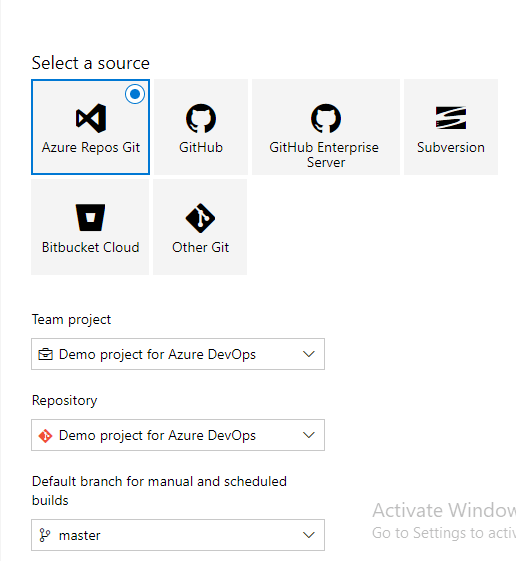Click the briefcase icon in Team project
The width and height of the screenshot is (516, 561).
click(45, 354)
